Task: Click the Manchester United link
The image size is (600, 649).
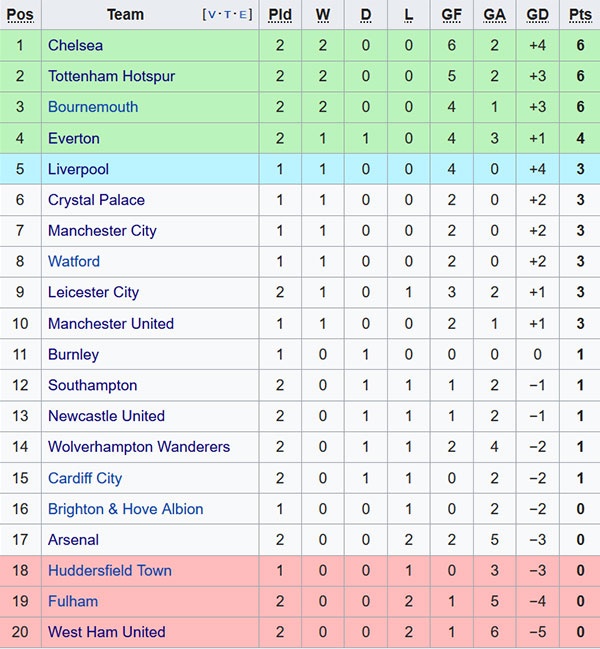Action: [x=111, y=323]
